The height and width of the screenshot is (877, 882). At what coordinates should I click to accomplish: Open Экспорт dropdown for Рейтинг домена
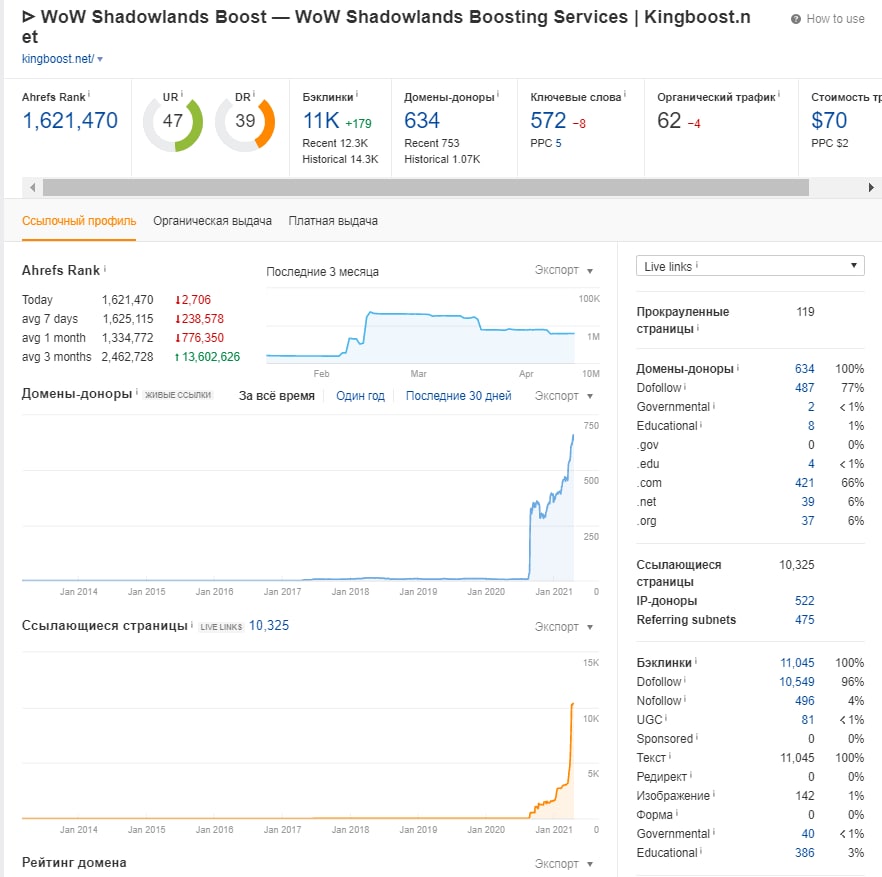(564, 863)
